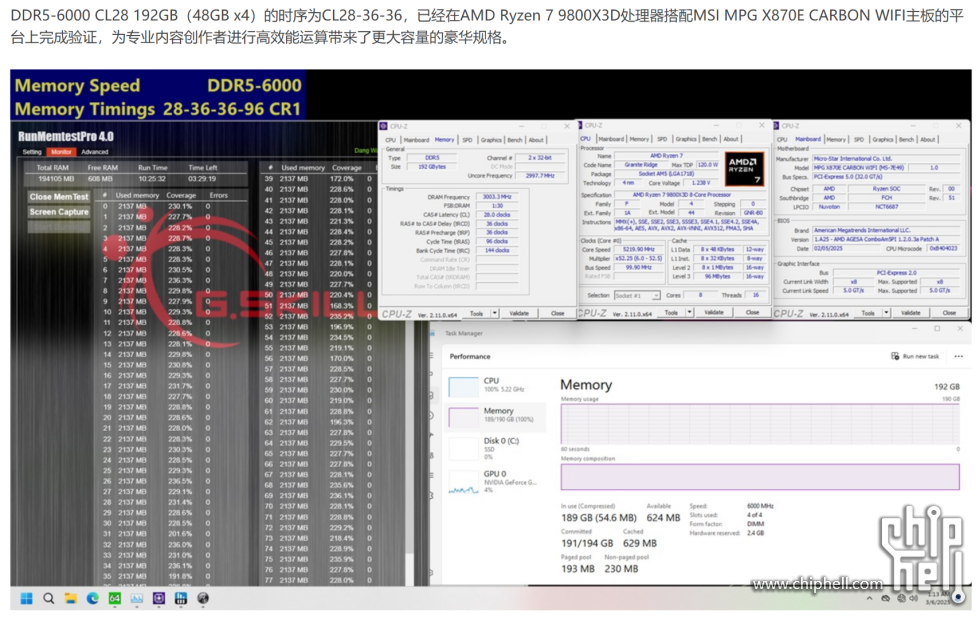Click the taskbar clock and date

click(938, 598)
